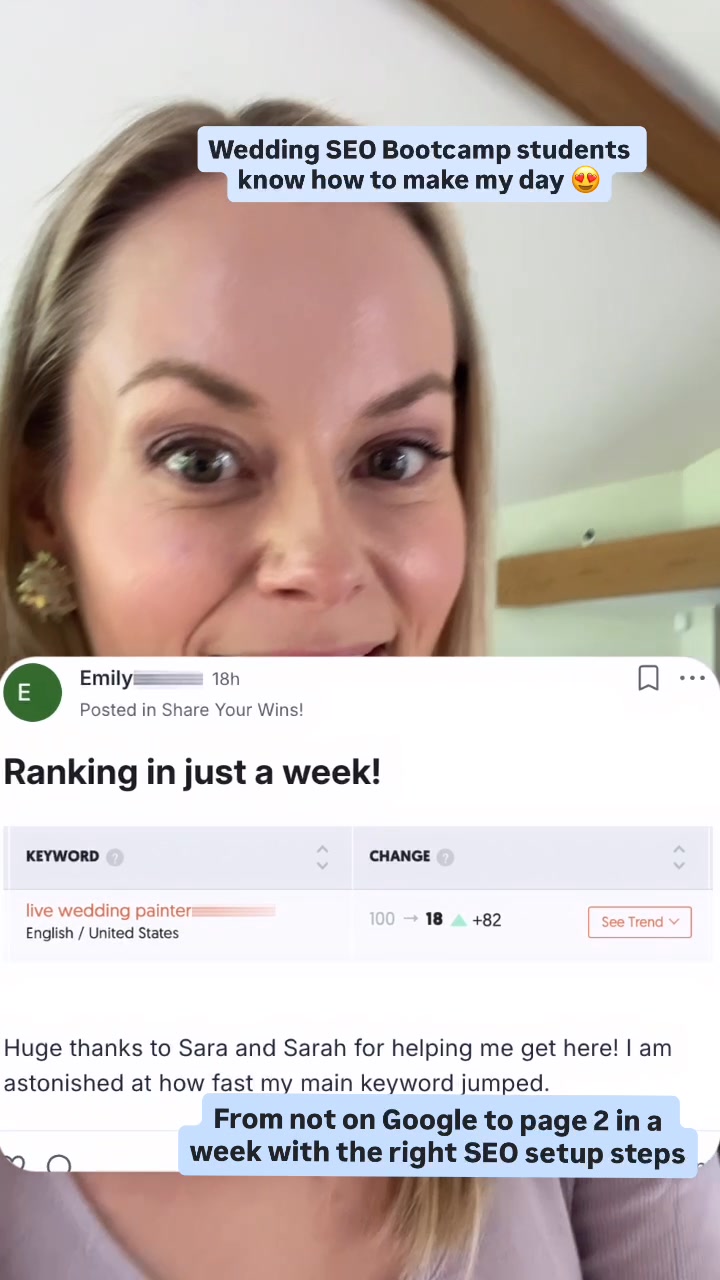This screenshot has width=720, height=1280.
Task: Click the help icon beside CHANGE
Action: [445, 857]
